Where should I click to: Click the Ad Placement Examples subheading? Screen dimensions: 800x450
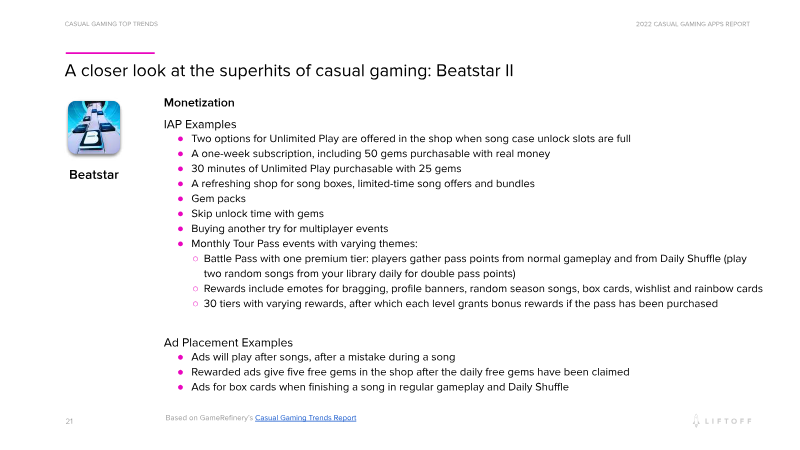(228, 342)
